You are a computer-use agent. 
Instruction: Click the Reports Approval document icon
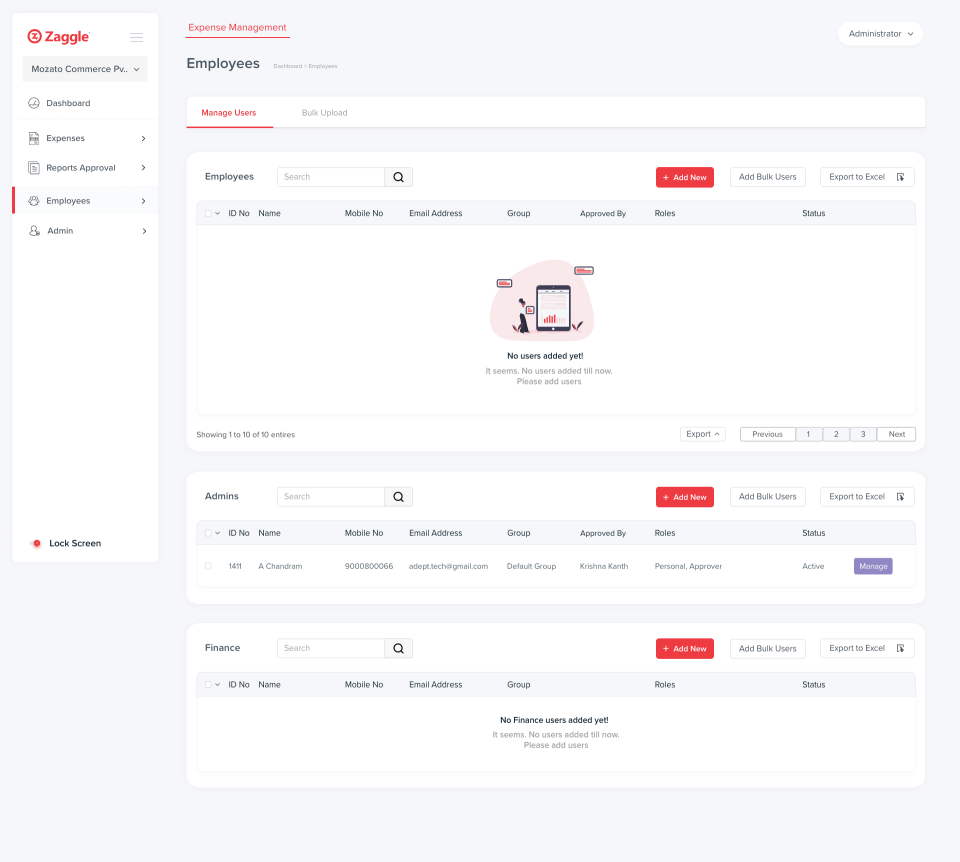(x=33, y=167)
